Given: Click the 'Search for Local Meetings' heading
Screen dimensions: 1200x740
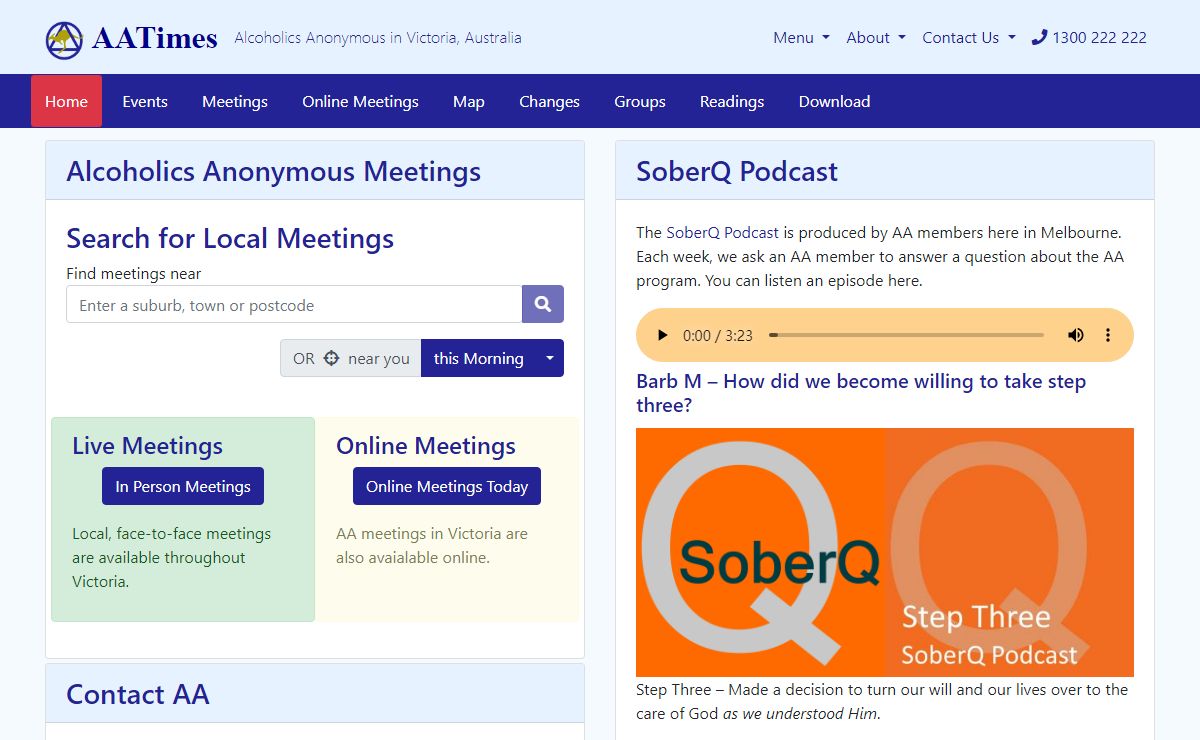Looking at the screenshot, I should 230,238.
